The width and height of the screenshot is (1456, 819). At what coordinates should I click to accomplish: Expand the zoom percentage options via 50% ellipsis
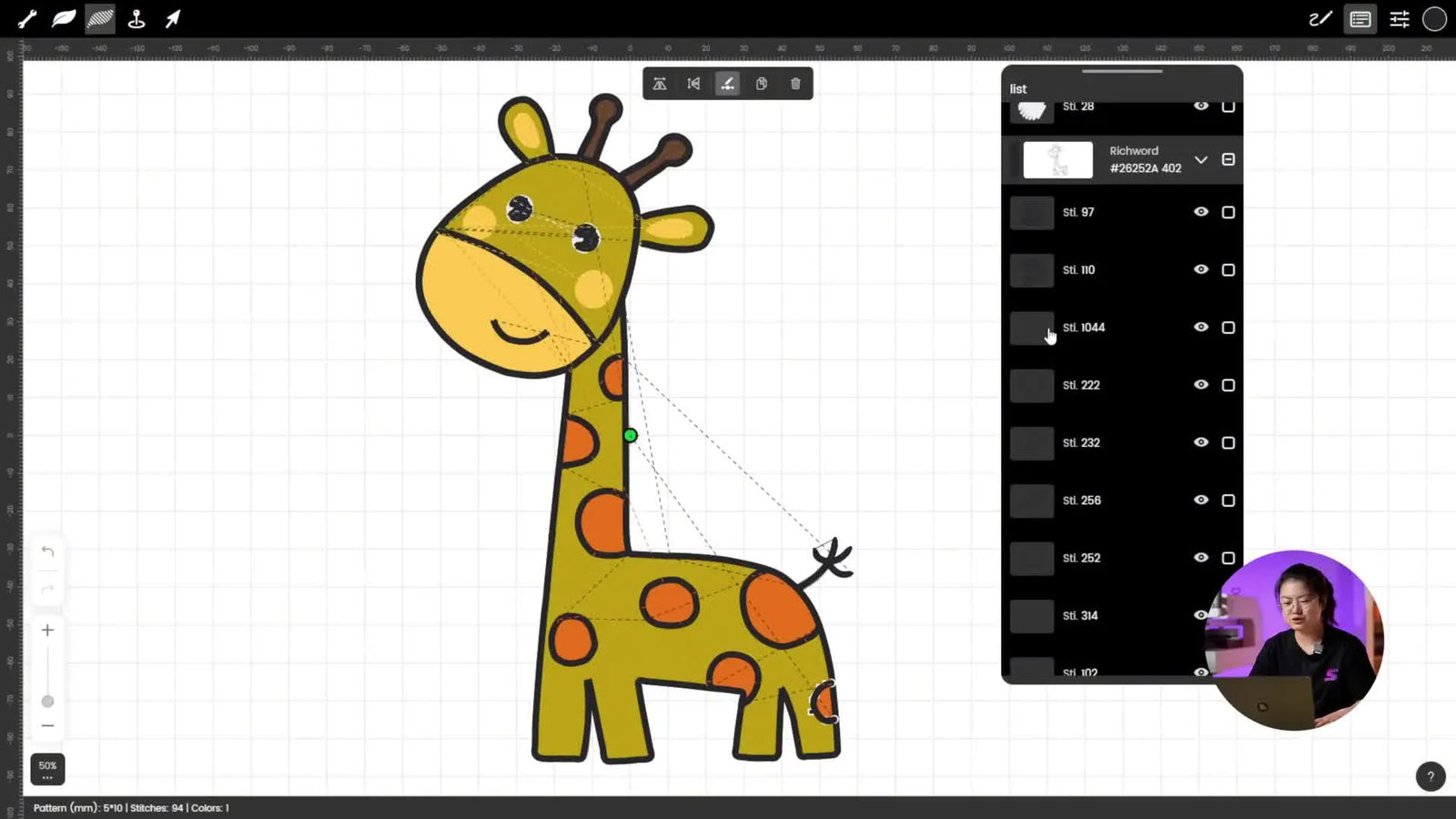[x=47, y=777]
